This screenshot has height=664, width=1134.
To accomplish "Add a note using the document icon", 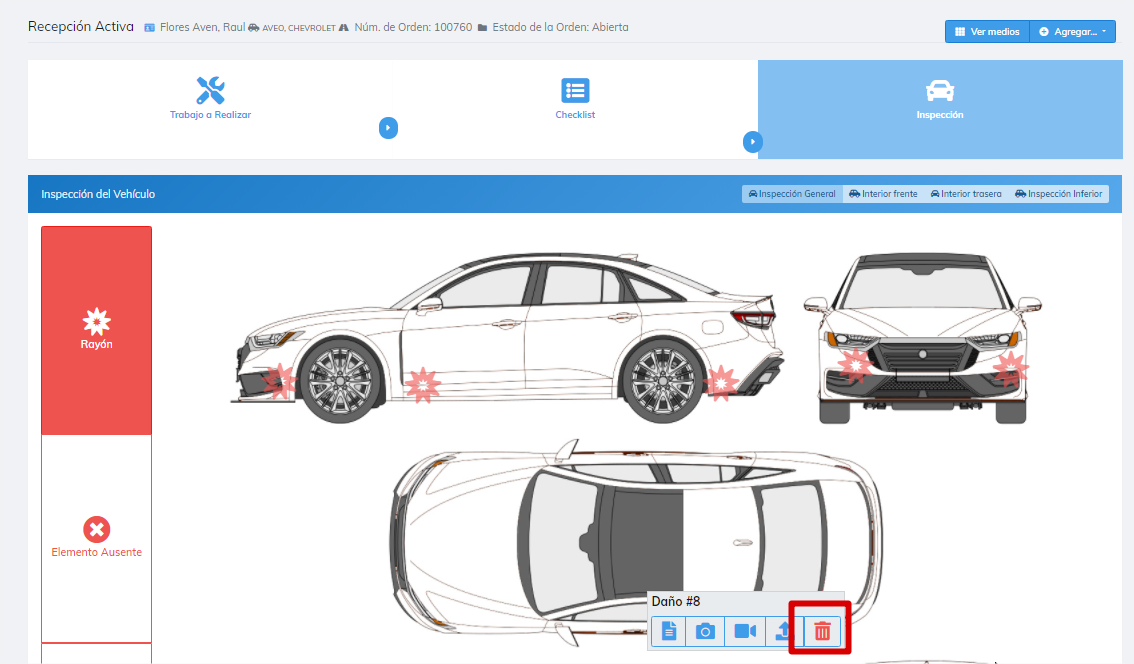I will tap(669, 631).
